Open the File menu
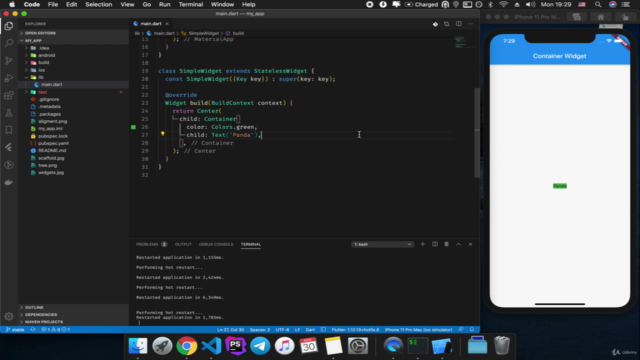 [x=53, y=4]
